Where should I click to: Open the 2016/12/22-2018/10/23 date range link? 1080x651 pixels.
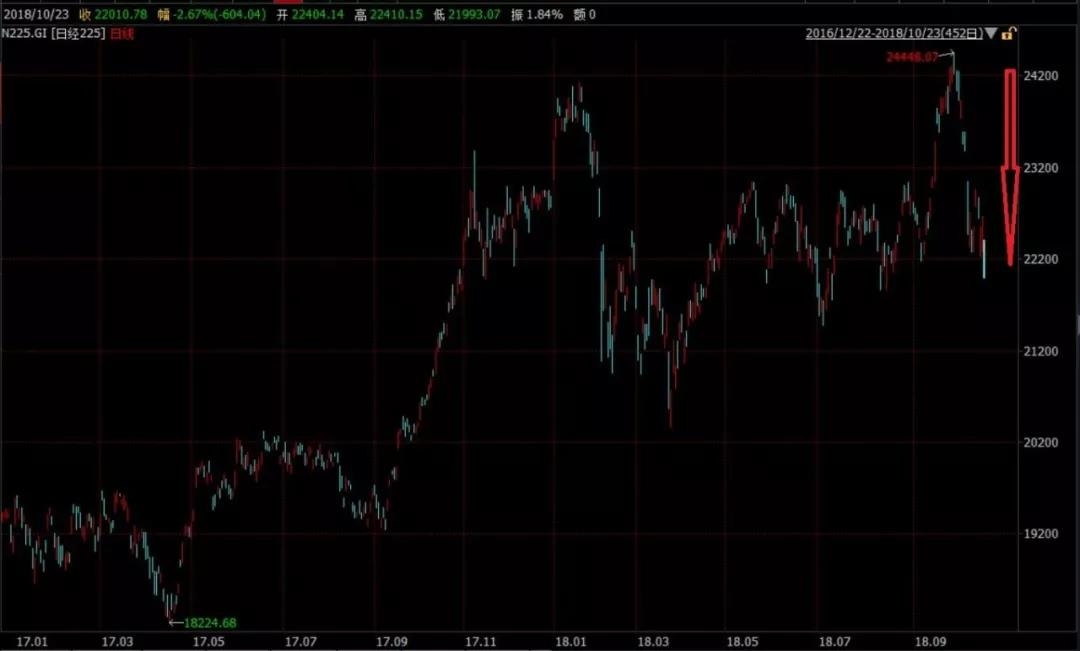point(894,34)
